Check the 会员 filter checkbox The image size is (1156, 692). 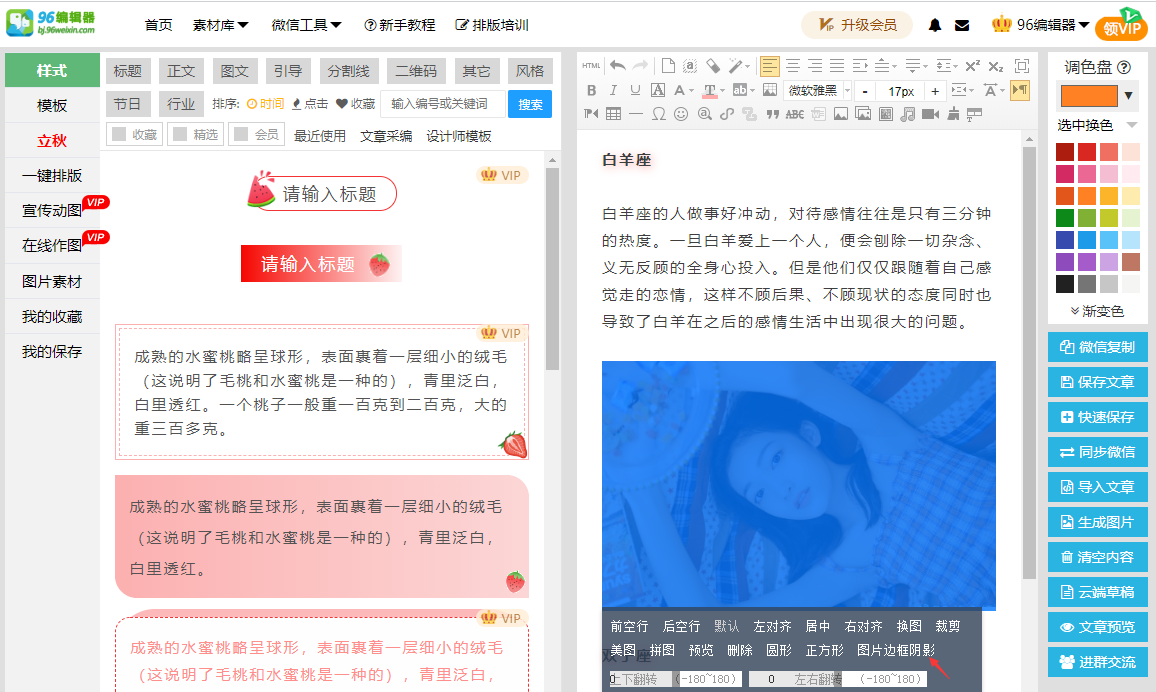(x=240, y=134)
